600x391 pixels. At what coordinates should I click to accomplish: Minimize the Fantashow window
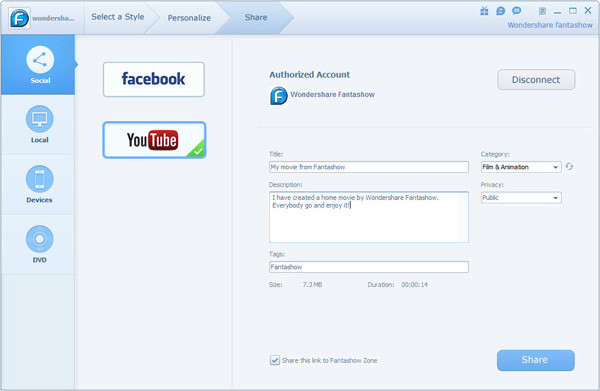click(x=558, y=12)
